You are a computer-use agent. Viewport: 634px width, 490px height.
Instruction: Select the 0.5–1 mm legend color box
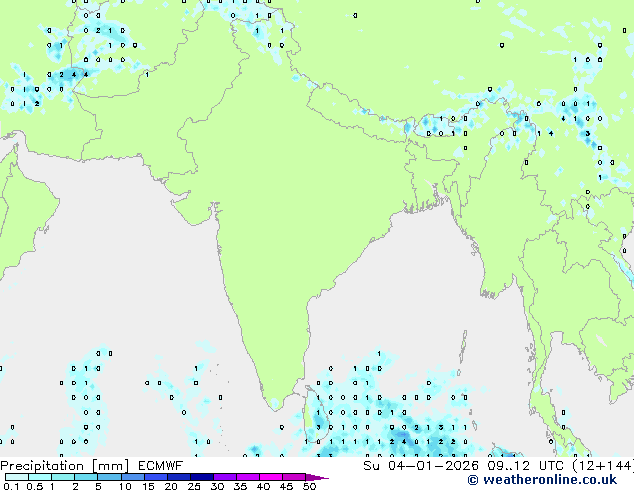pyautogui.click(x=40, y=477)
